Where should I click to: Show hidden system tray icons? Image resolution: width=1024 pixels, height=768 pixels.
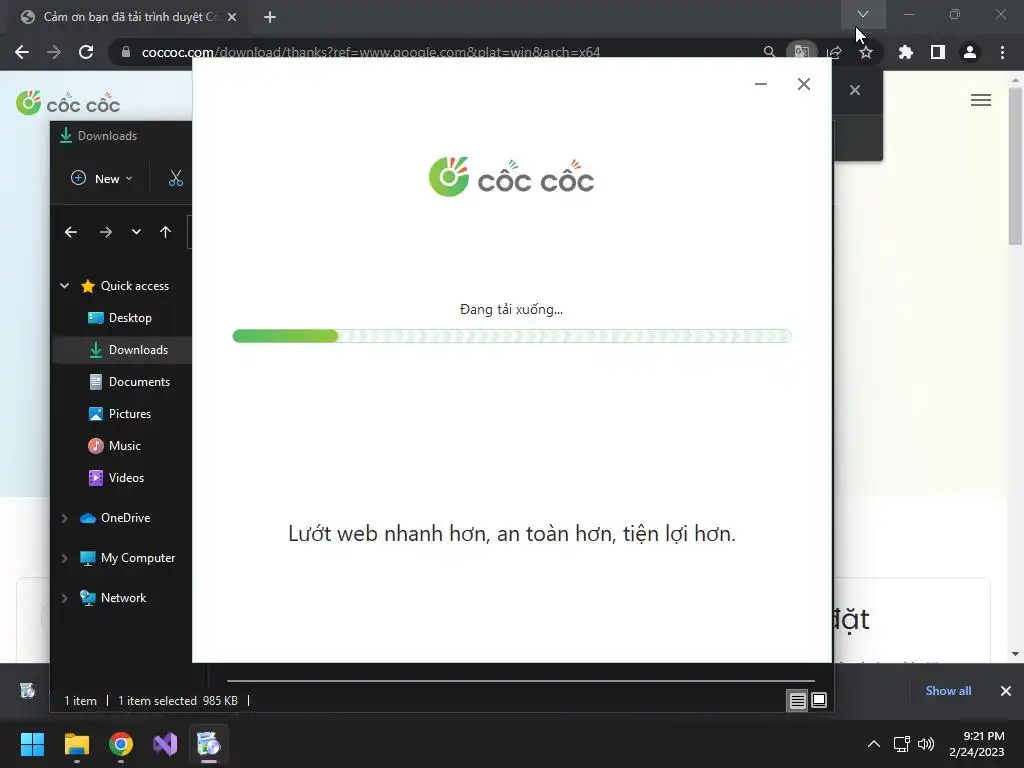click(873, 744)
